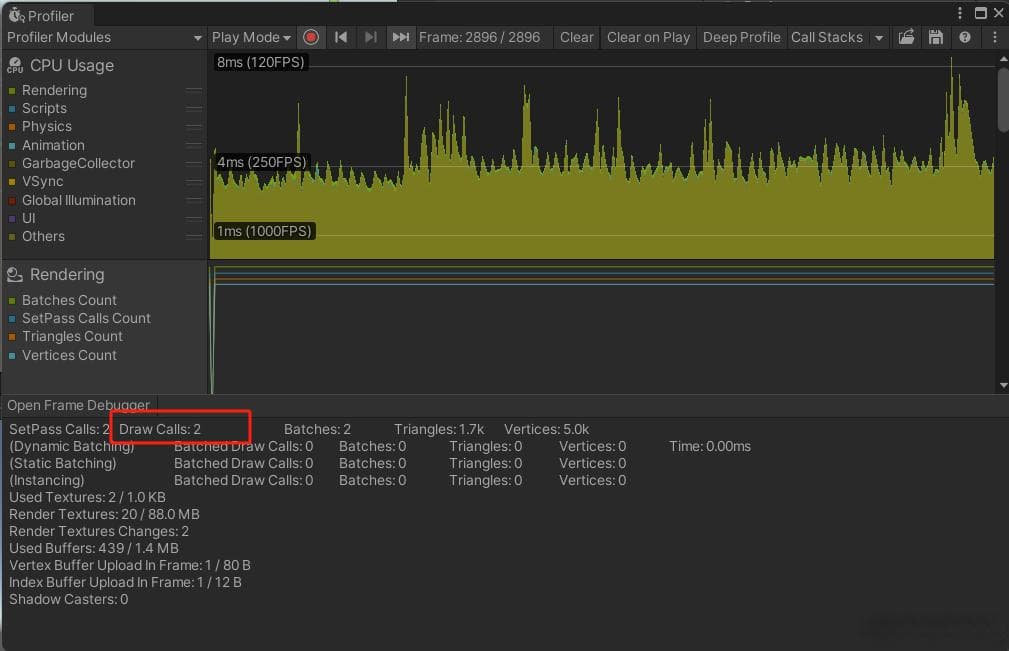Viewport: 1009px width, 651px height.
Task: Toggle the GarbageCollector category color box
Action: tap(12, 163)
